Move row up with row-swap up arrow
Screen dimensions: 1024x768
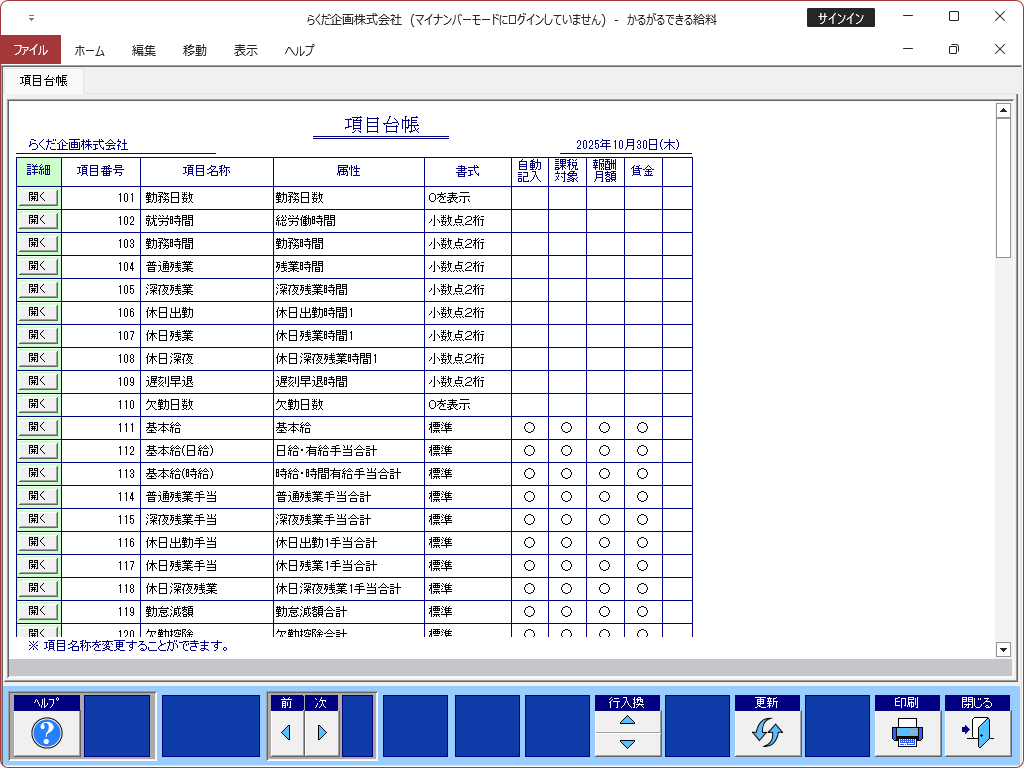tap(627, 720)
